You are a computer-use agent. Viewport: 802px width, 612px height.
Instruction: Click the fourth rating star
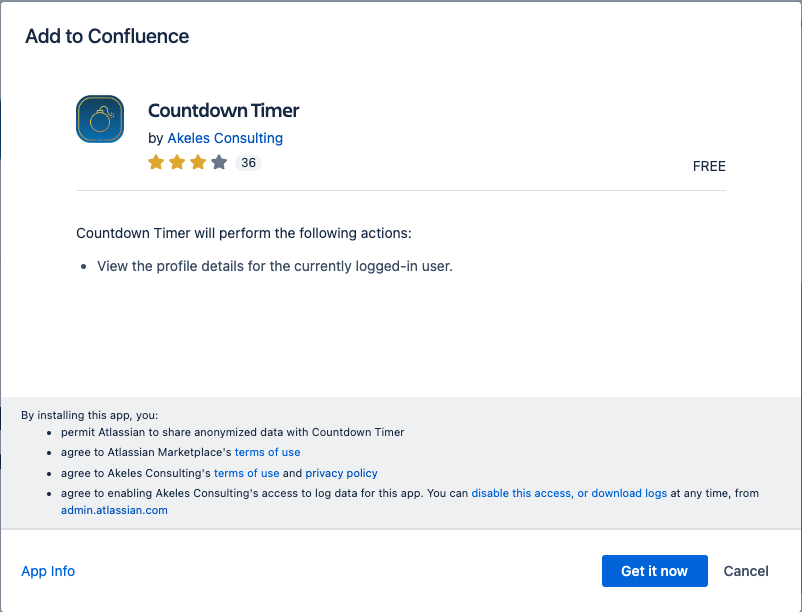tap(218, 161)
